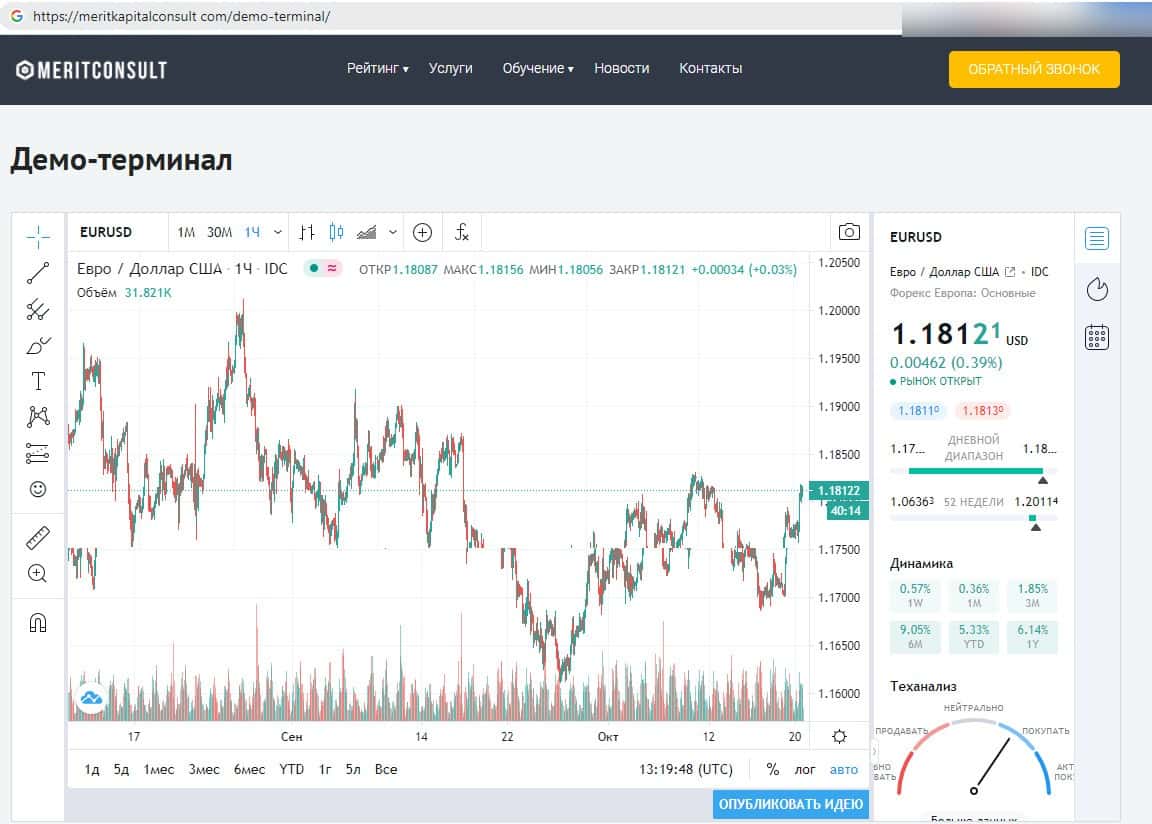
Task: Expand the timeframe interval dropdown arrow
Action: tap(277, 232)
